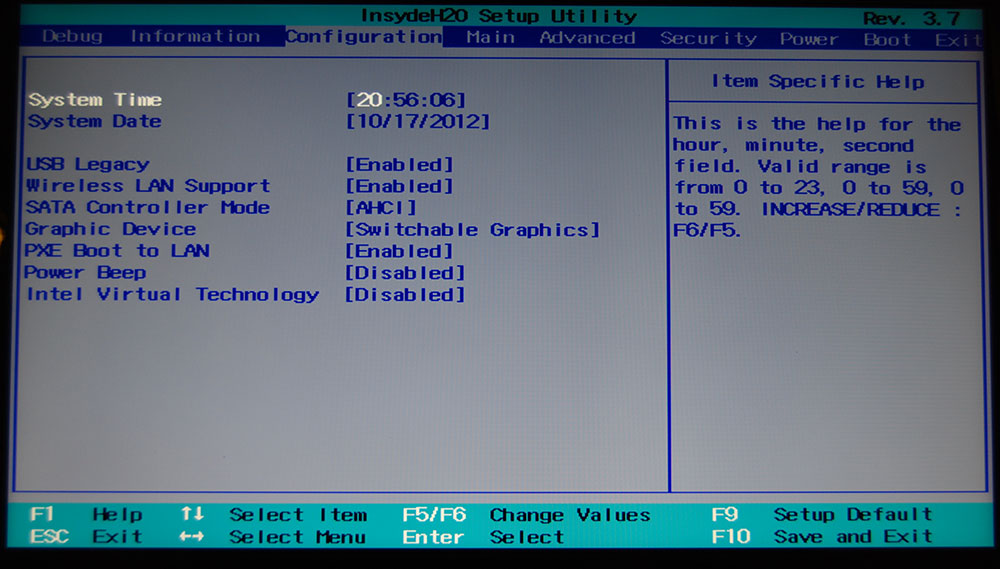Click the Item Specific Help heading
1000x569 pixels.
818,82
